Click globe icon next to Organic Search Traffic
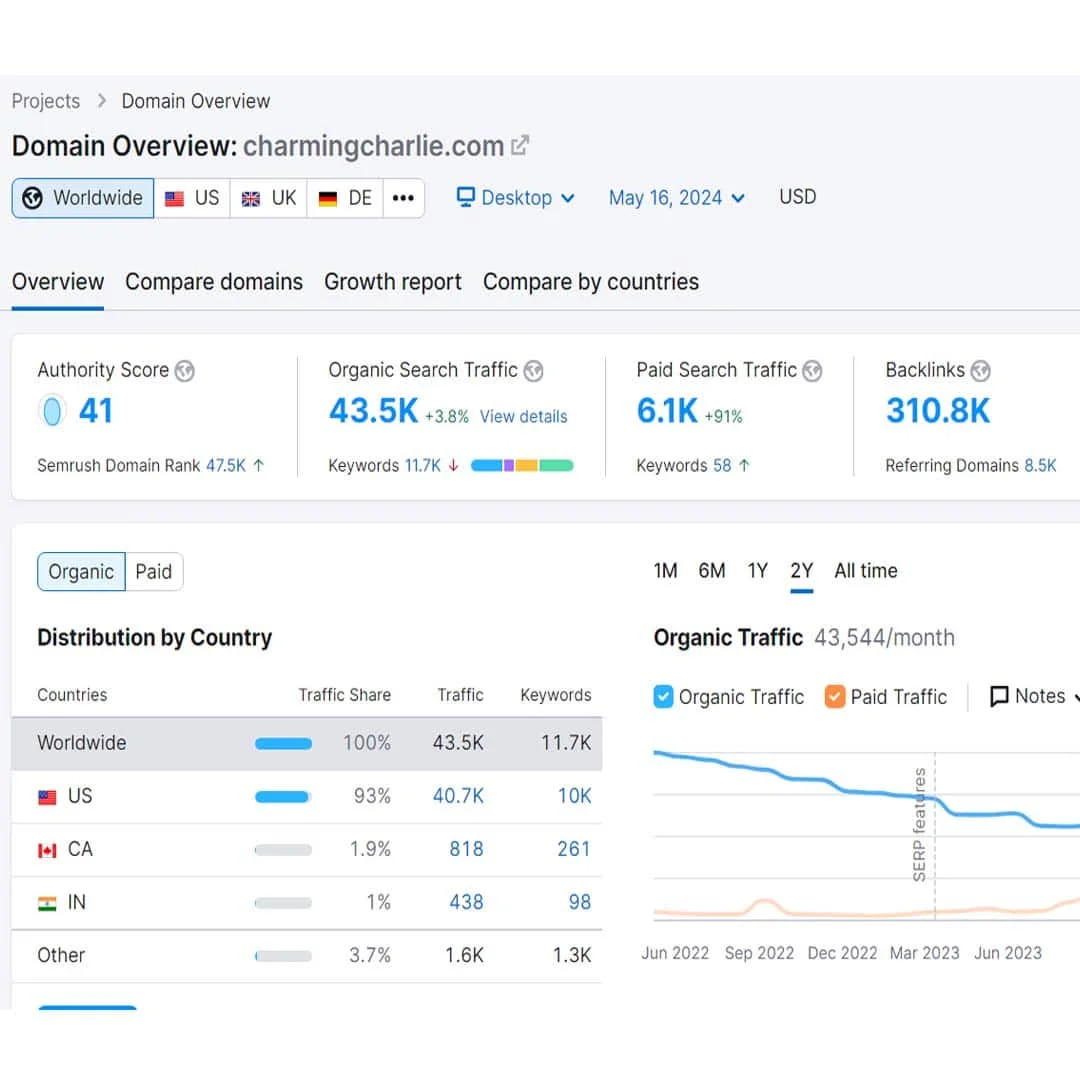1080x1080 pixels. (533, 371)
